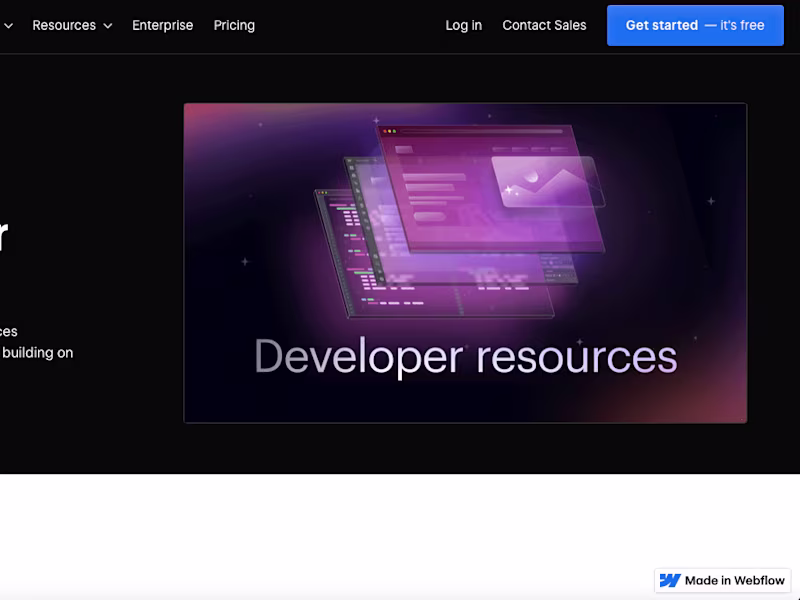
Task: Click the chevron at the far left of the navbar
Action: tap(9, 25)
